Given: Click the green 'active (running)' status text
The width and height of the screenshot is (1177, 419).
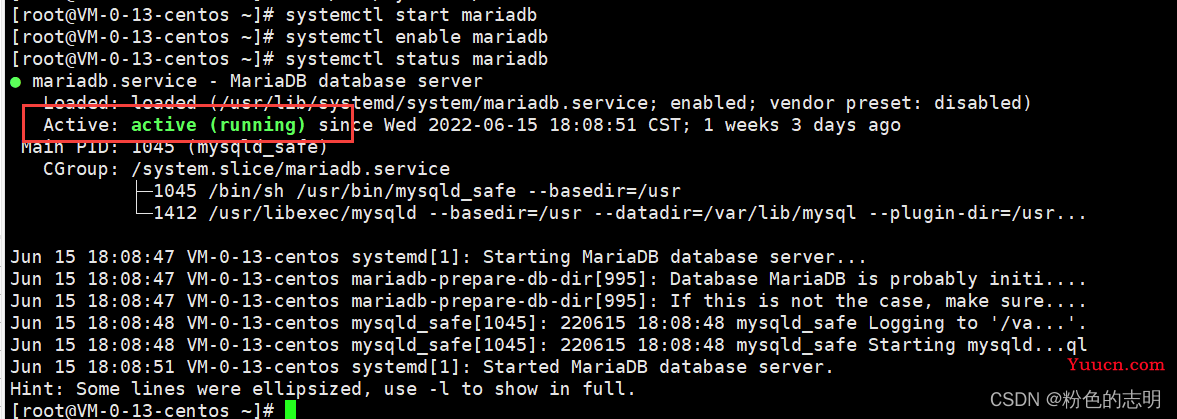Looking at the screenshot, I should coord(218,125).
